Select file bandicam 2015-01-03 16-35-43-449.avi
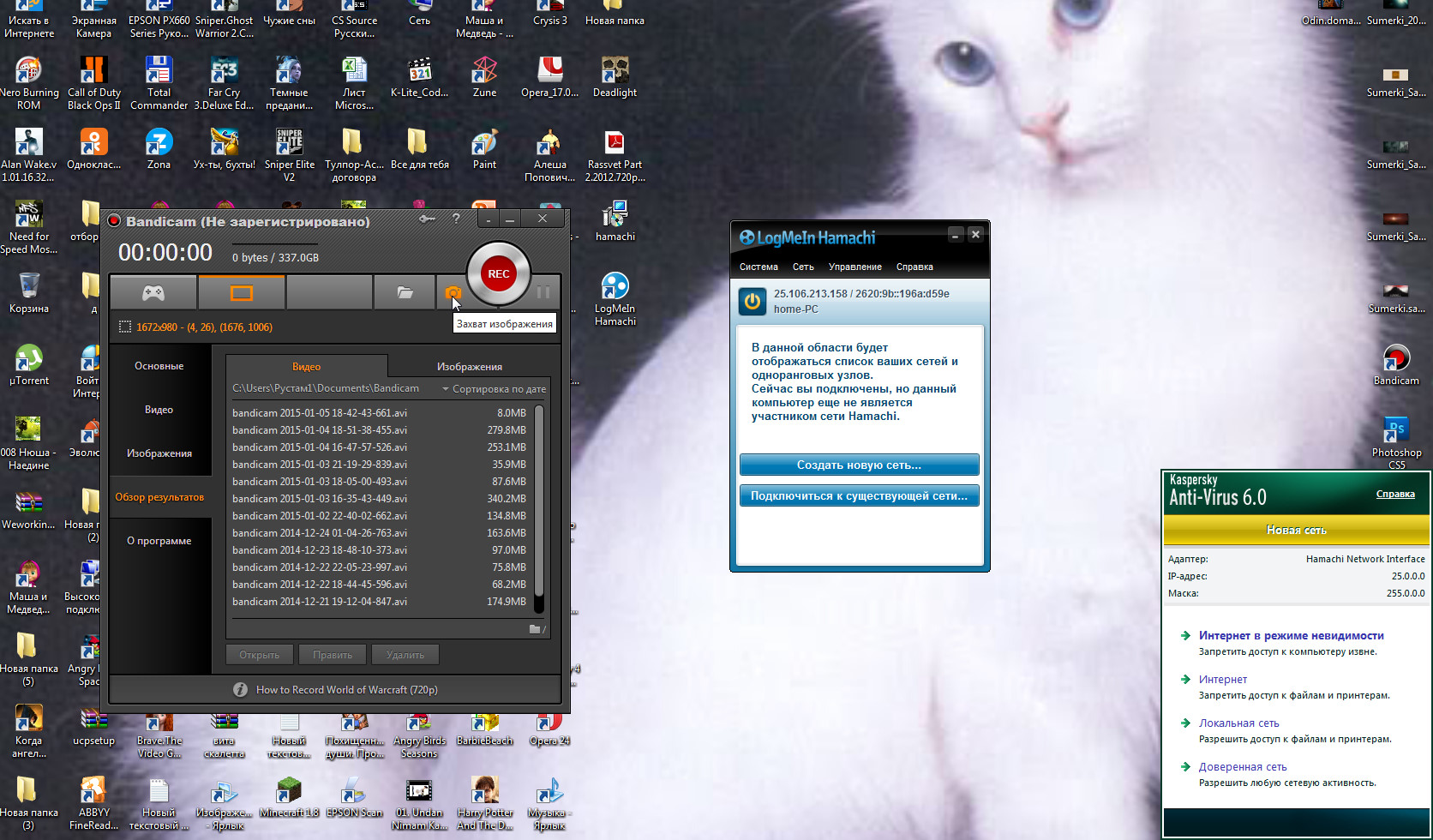Image resolution: width=1433 pixels, height=840 pixels. click(x=379, y=499)
